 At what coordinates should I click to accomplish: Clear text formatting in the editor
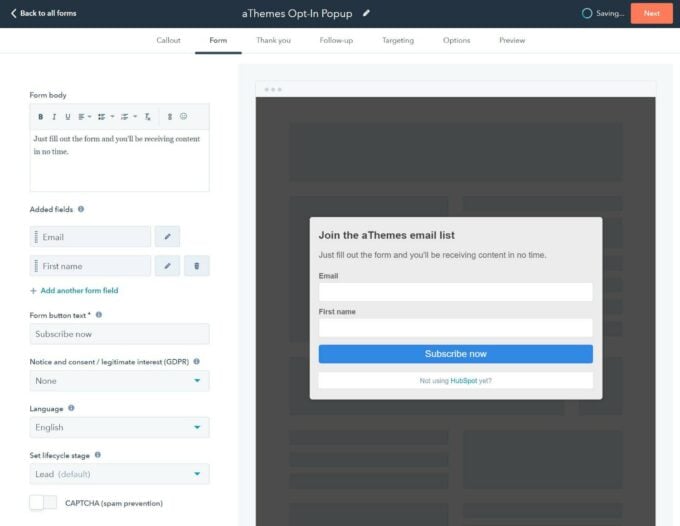[147, 117]
